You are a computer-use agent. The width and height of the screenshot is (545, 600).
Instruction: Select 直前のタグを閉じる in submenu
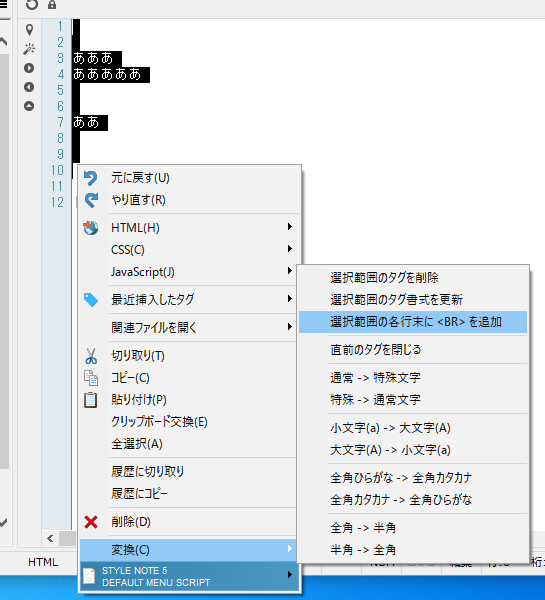[x=413, y=350]
